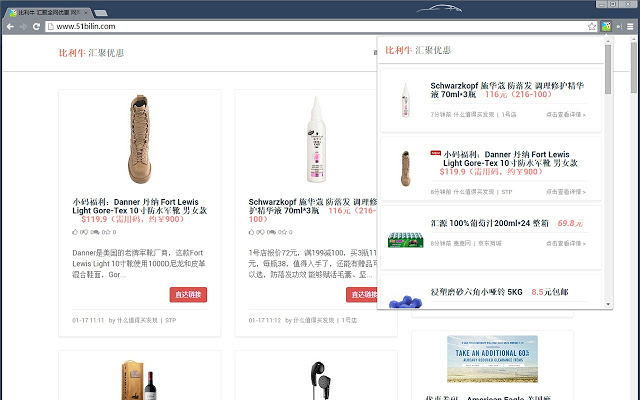Click the 8.5元包邮 price in the popup

pyautogui.click(x=549, y=292)
